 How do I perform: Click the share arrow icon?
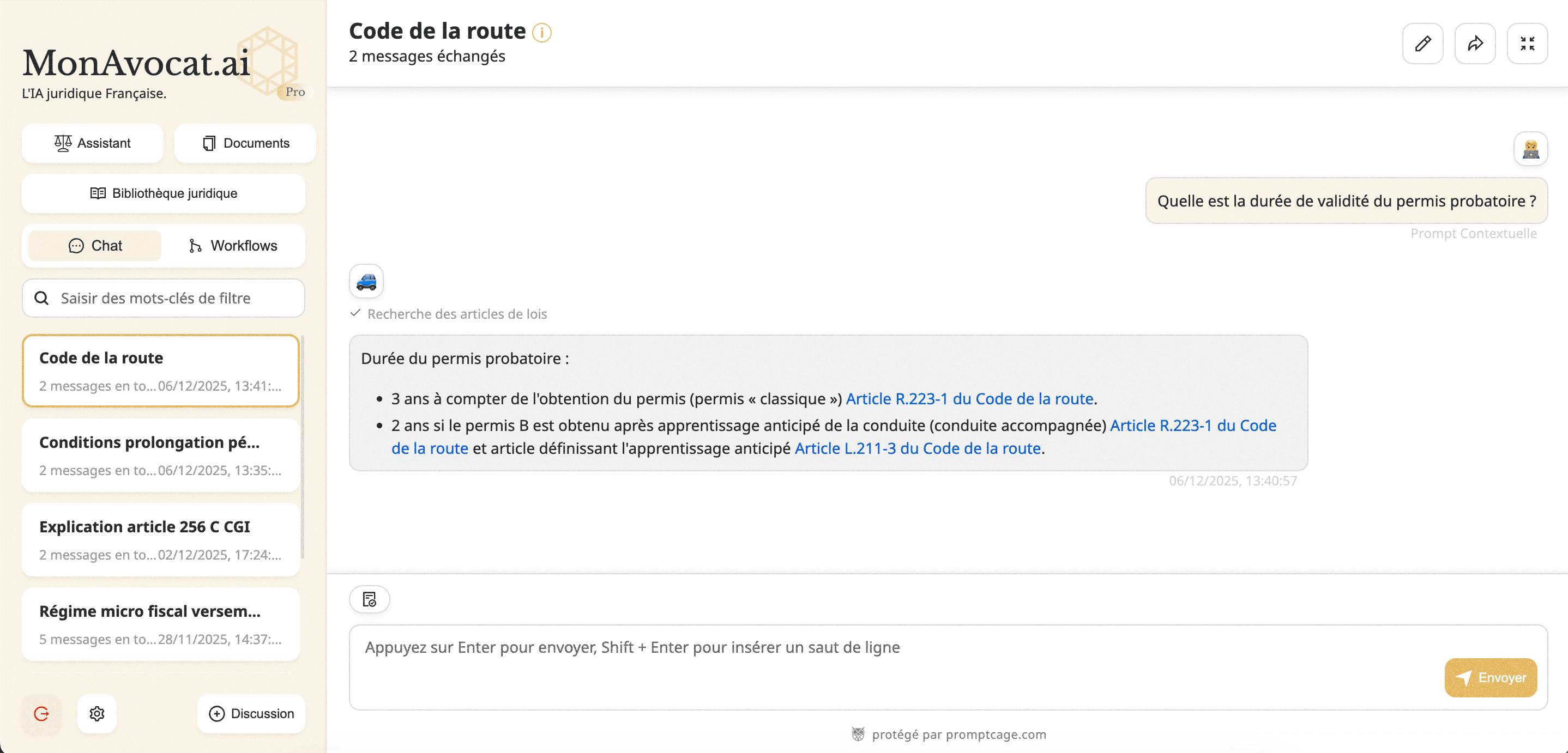point(1475,44)
